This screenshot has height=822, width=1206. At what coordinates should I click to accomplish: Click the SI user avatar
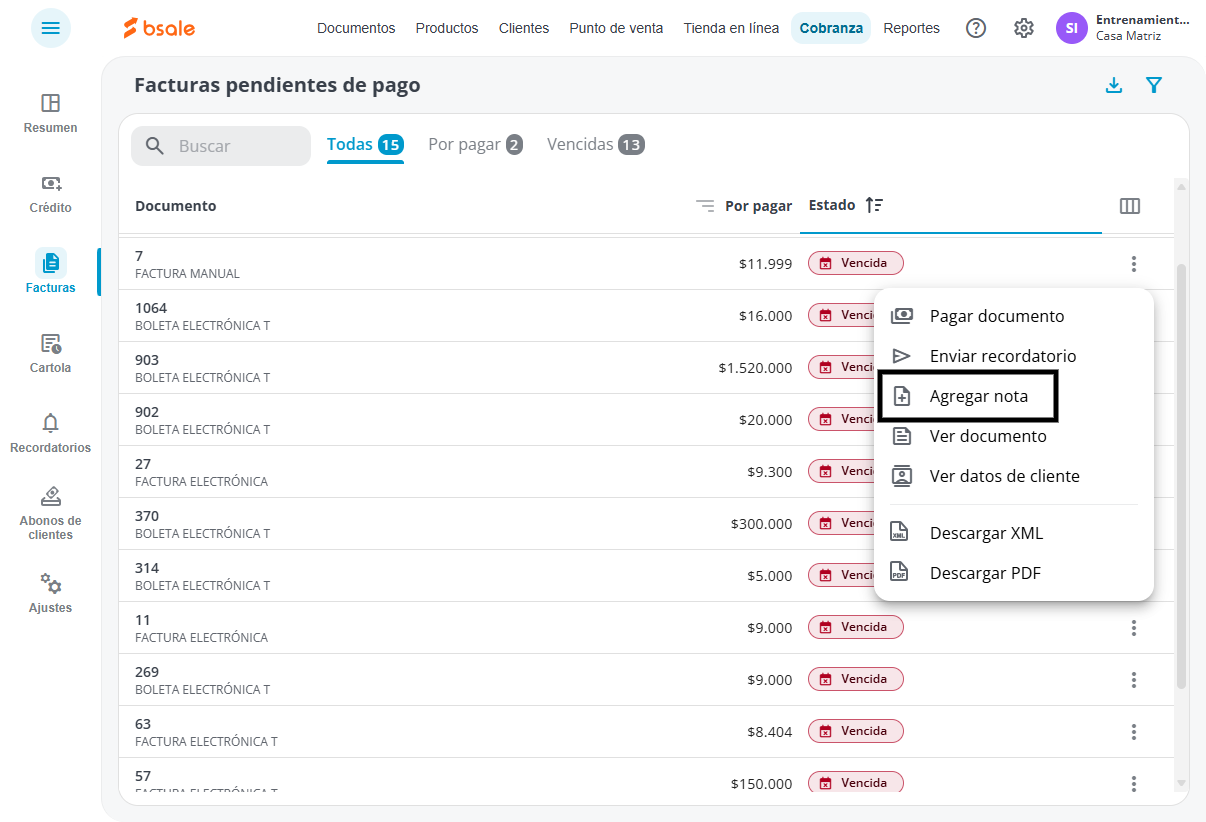click(x=1072, y=28)
